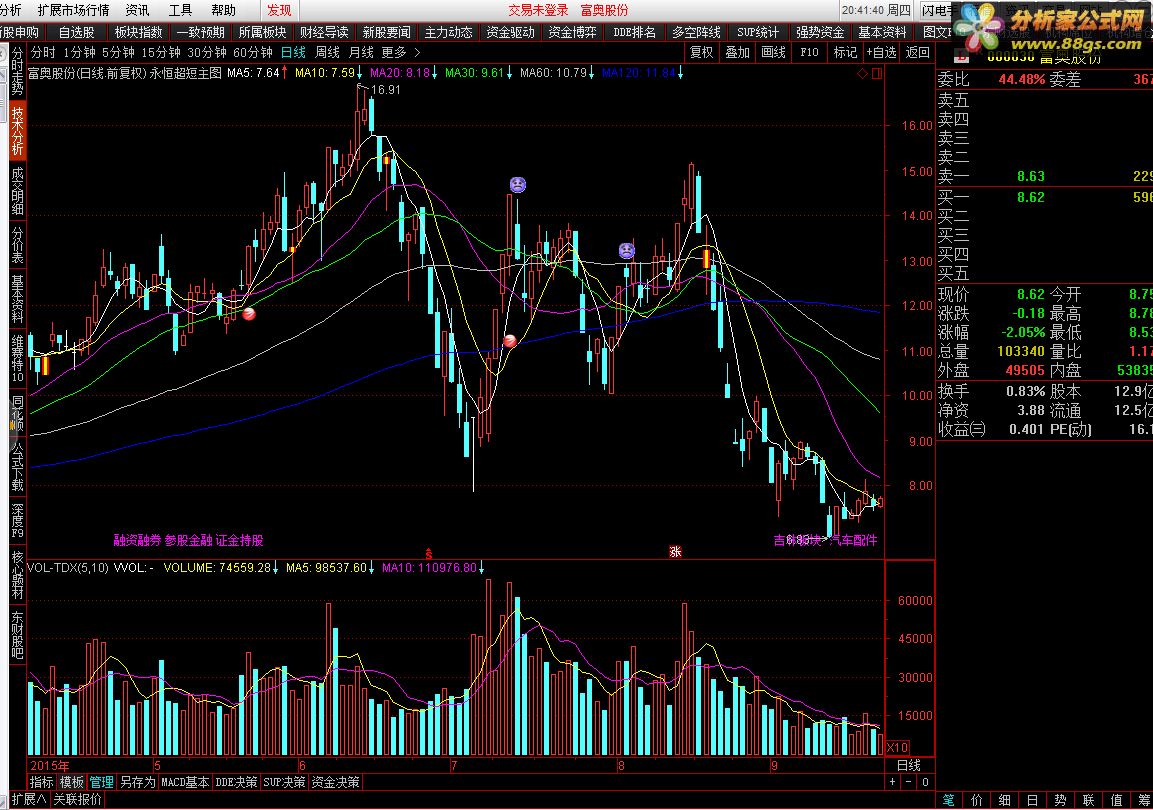Click the 标记 mark button

click(x=845, y=52)
